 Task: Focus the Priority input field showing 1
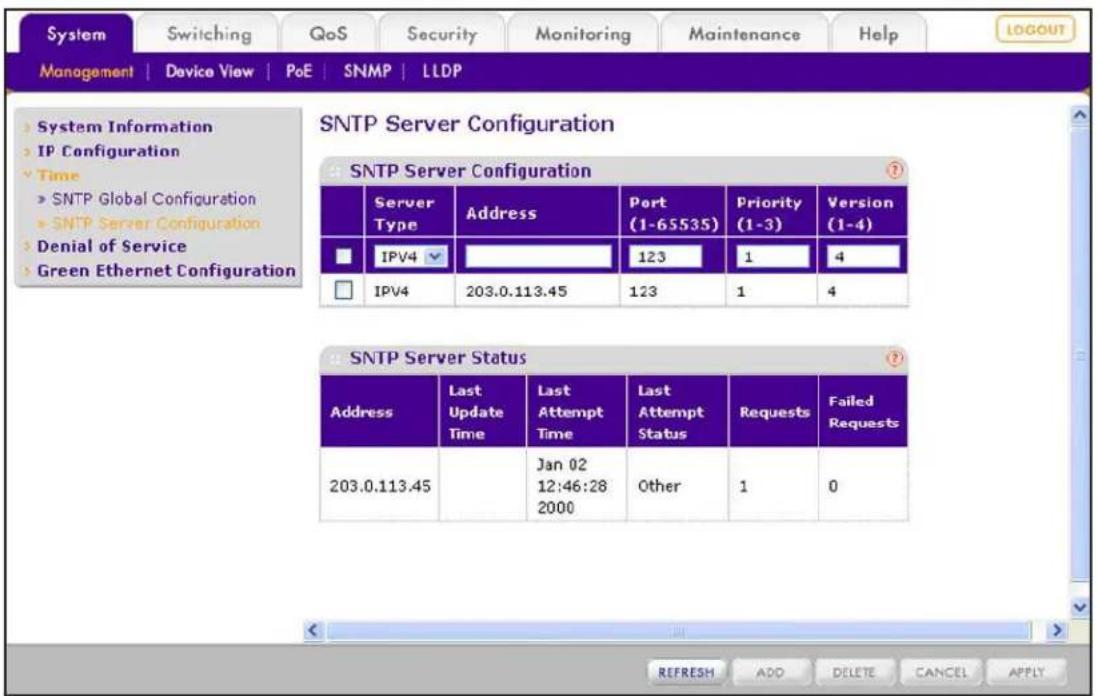point(772,256)
